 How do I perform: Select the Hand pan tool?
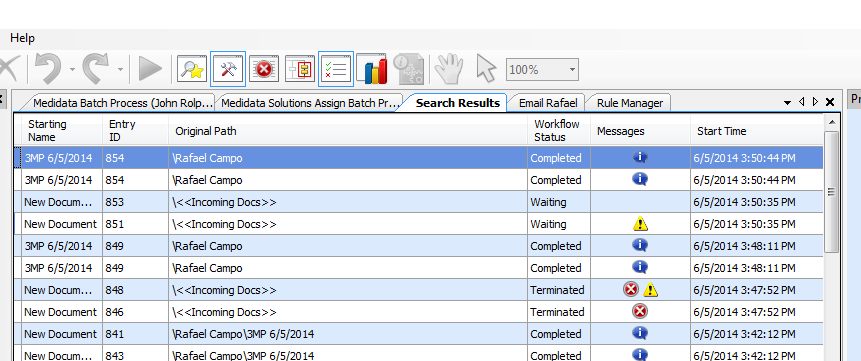coord(449,69)
